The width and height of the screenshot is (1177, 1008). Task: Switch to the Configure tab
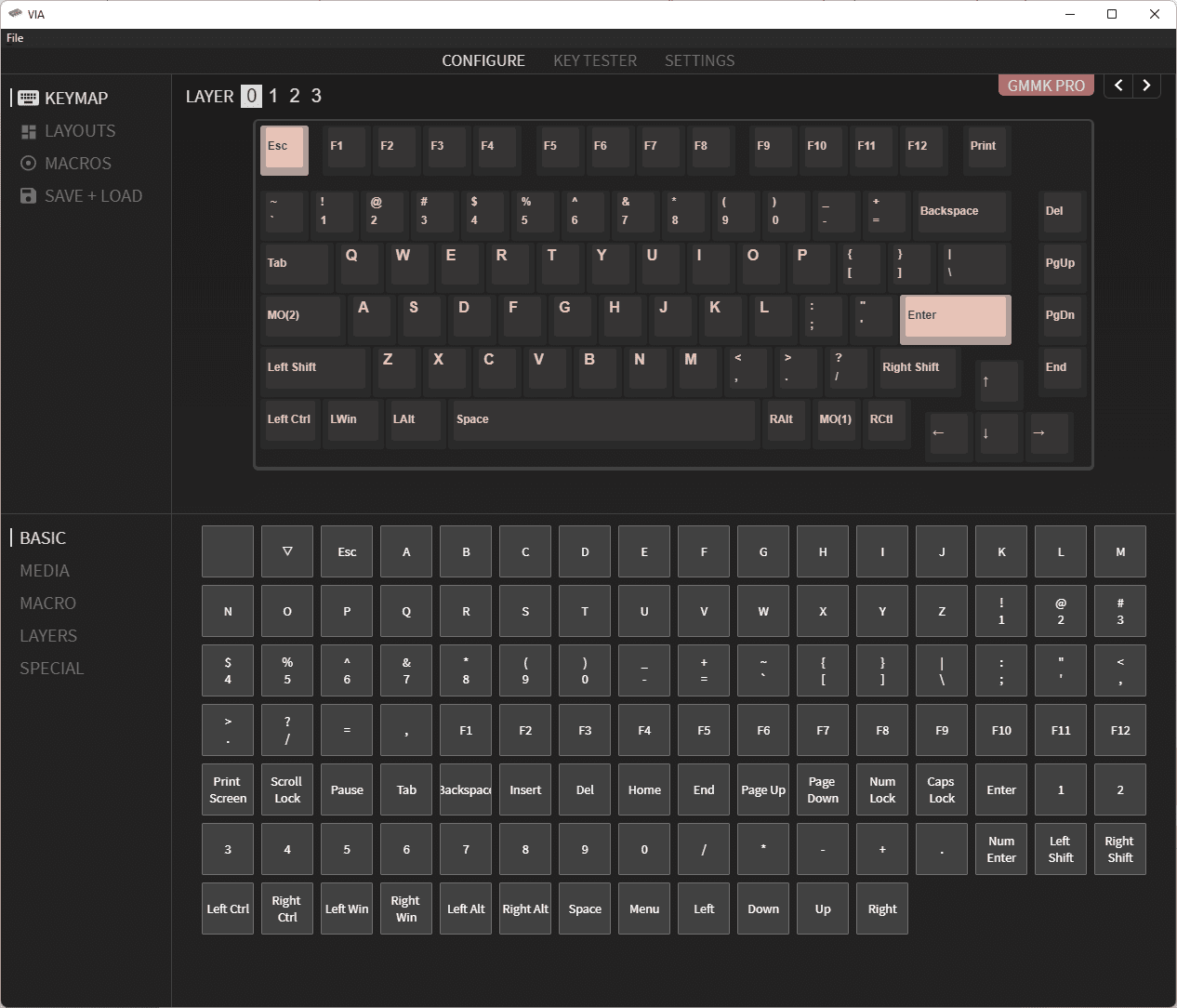coord(483,60)
